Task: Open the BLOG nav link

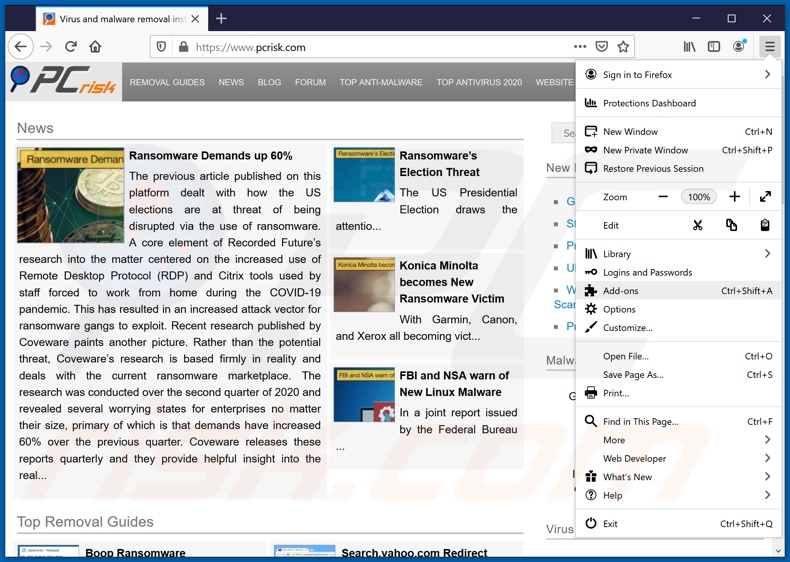Action: click(270, 82)
